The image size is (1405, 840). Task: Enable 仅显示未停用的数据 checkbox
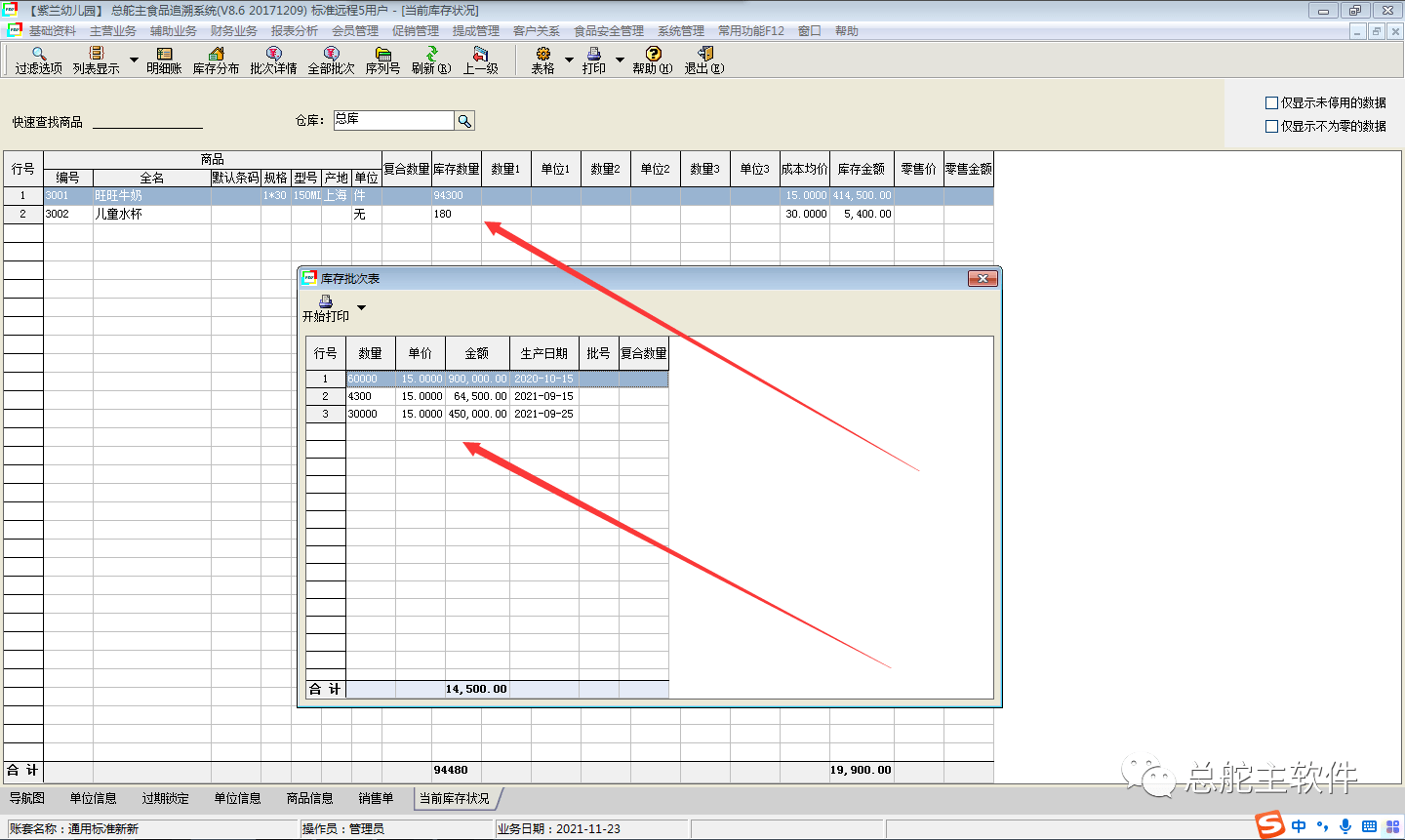(x=1271, y=102)
